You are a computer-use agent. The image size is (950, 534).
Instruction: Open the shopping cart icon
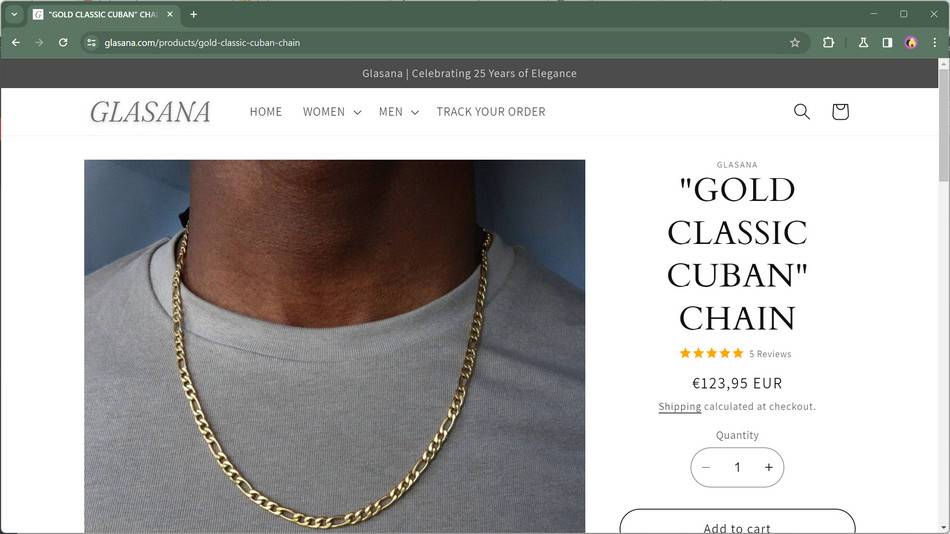pos(840,112)
